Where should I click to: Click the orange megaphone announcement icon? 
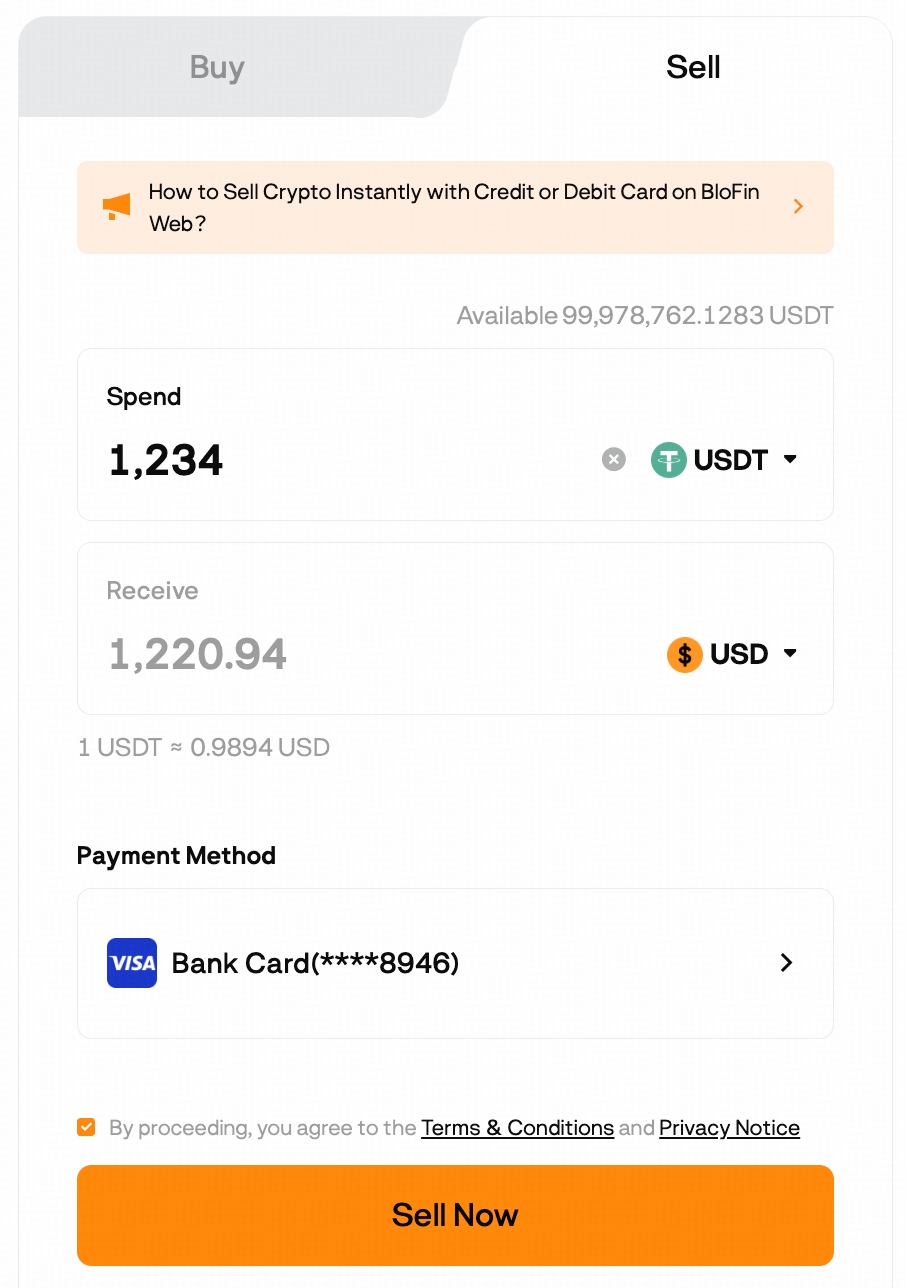point(116,206)
